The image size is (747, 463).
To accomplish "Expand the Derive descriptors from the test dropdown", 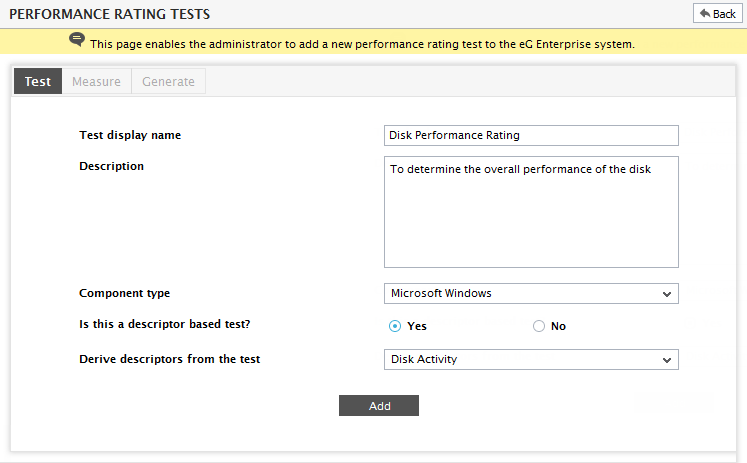I will [x=531, y=360].
